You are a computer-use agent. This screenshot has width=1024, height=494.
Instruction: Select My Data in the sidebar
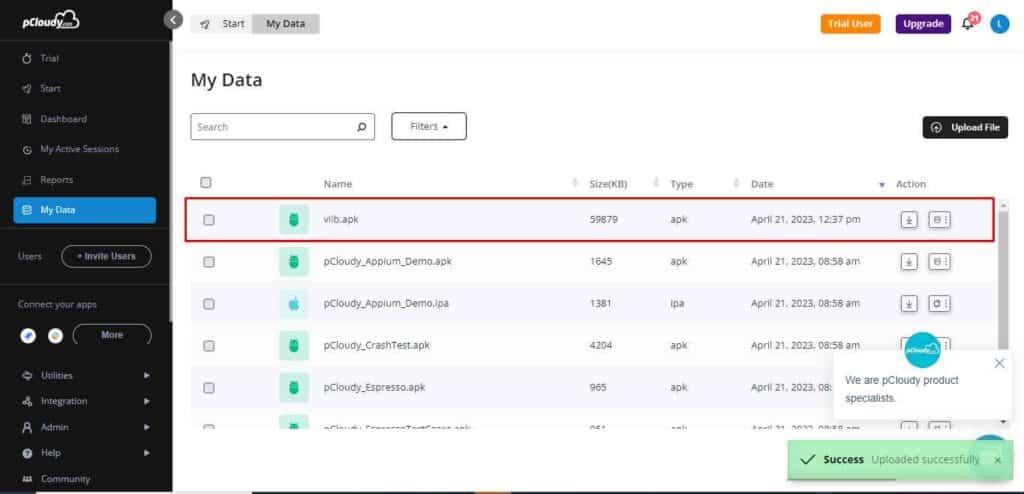pos(84,210)
